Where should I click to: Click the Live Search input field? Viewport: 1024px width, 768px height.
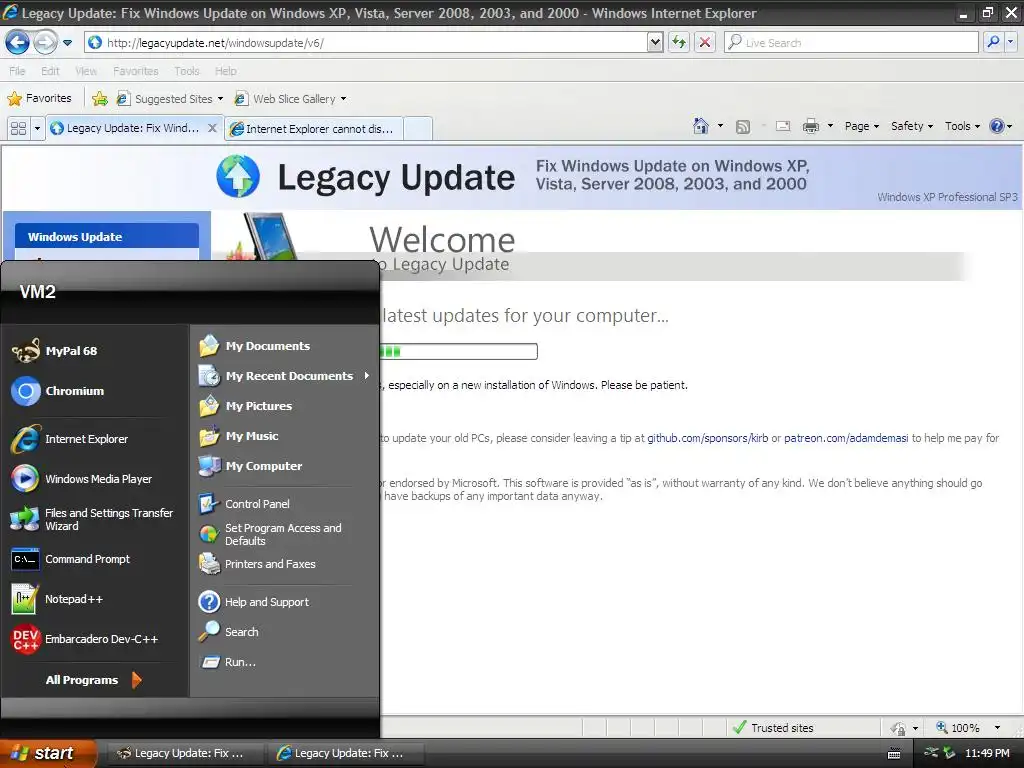point(852,42)
